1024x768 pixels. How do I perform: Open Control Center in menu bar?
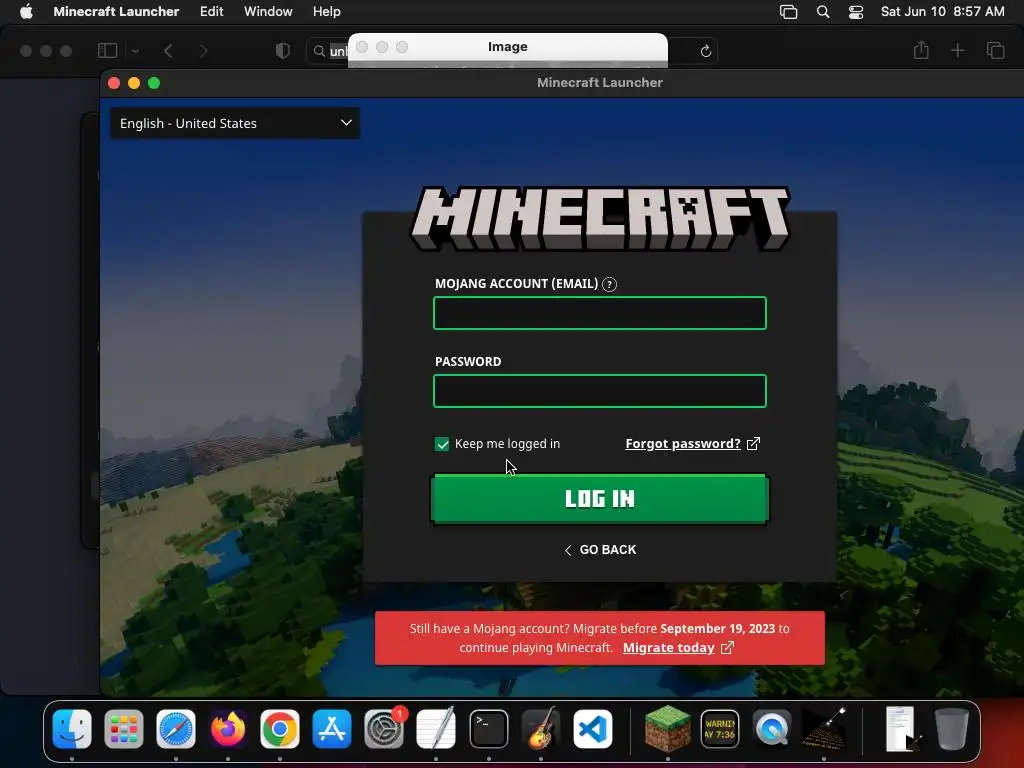tap(856, 12)
